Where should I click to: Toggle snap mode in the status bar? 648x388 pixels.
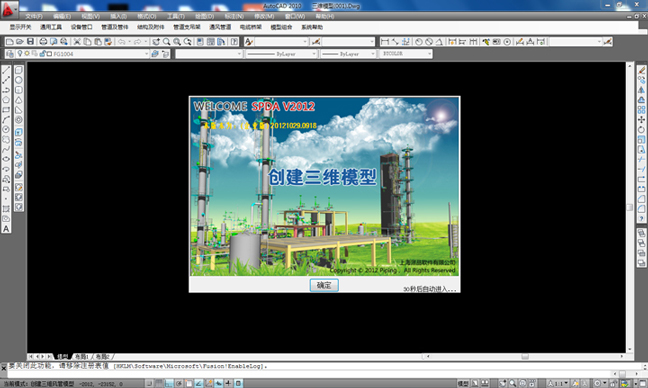149,383
